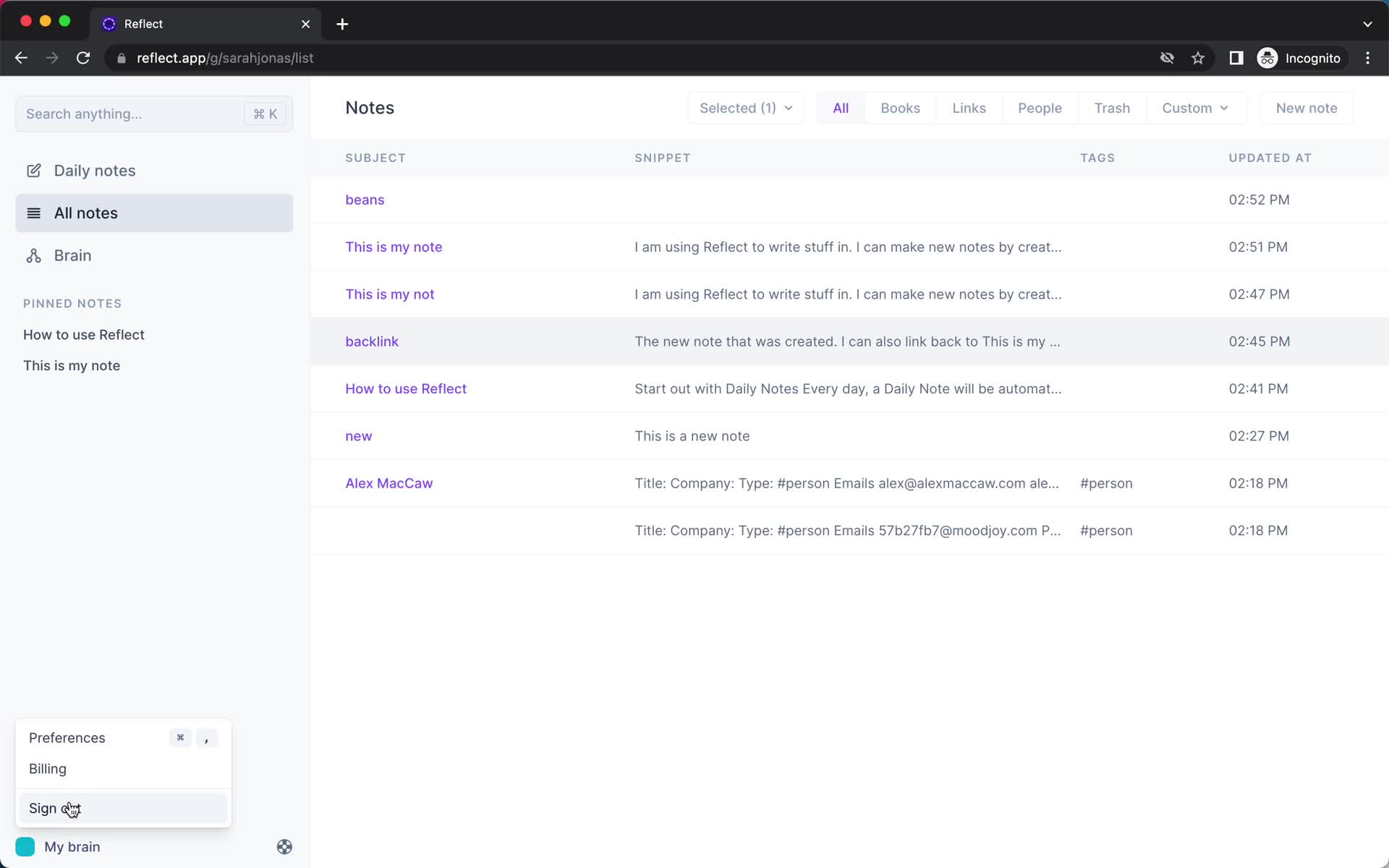Open the beans note

coord(365,200)
